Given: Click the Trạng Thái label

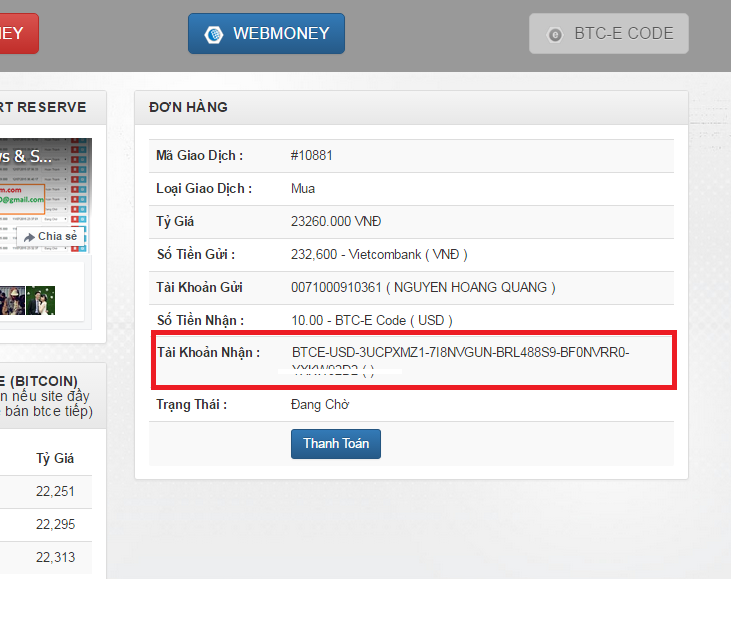Looking at the screenshot, I should [192, 404].
